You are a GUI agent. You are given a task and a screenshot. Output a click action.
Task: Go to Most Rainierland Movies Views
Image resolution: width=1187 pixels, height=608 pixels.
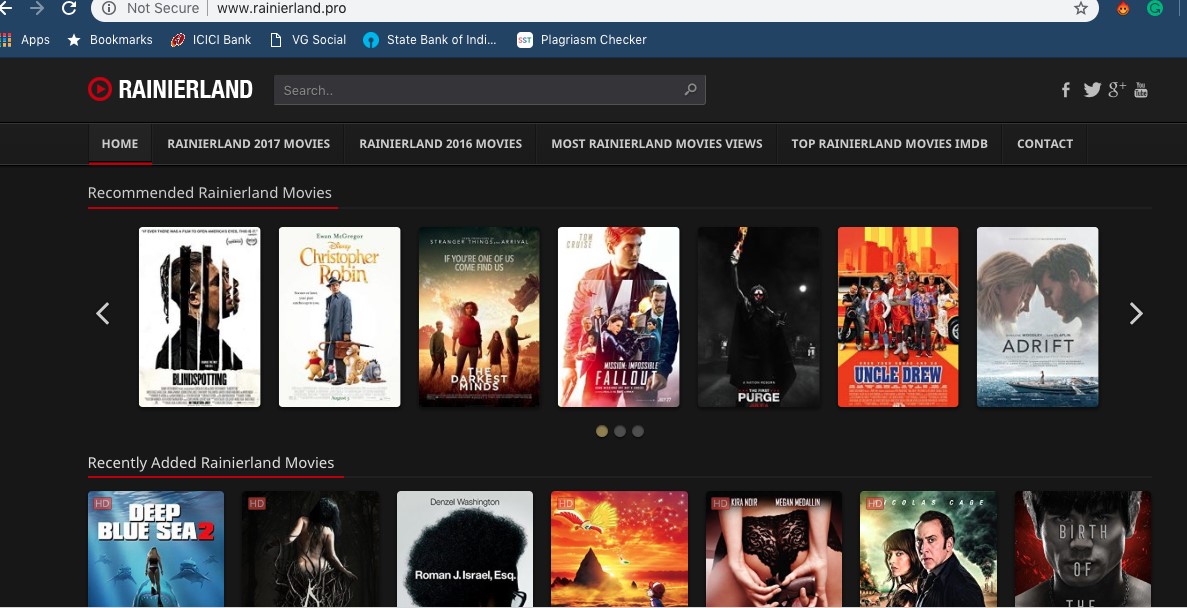[656, 144]
